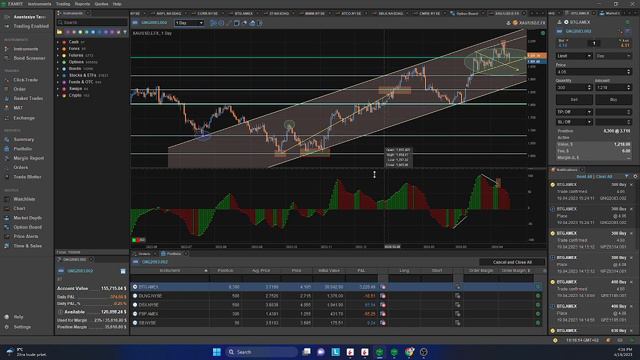Expand the Cash instruments group
The height and width of the screenshot is (360, 640).
58,42
